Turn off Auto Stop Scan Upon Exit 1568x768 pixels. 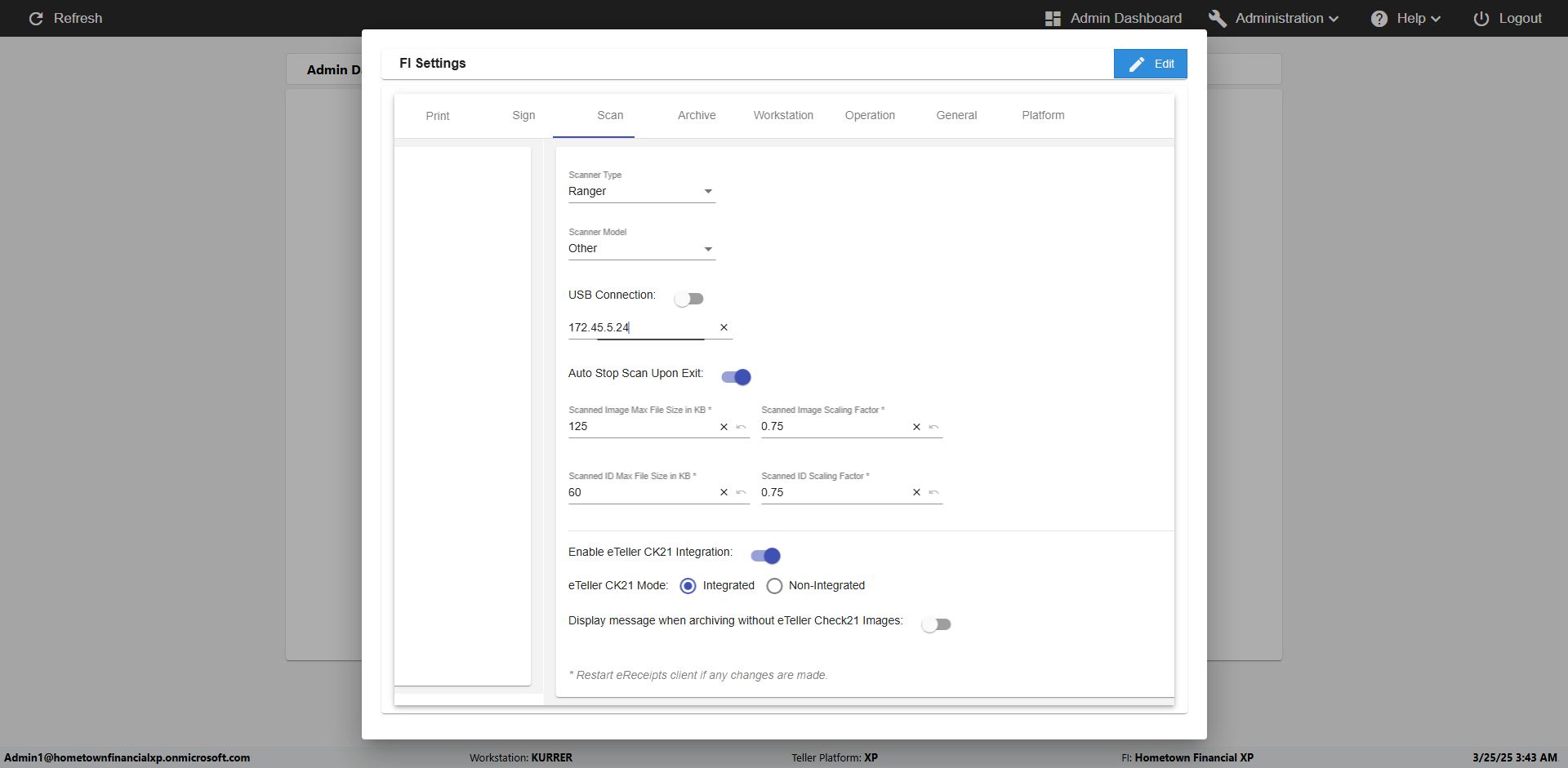point(736,377)
